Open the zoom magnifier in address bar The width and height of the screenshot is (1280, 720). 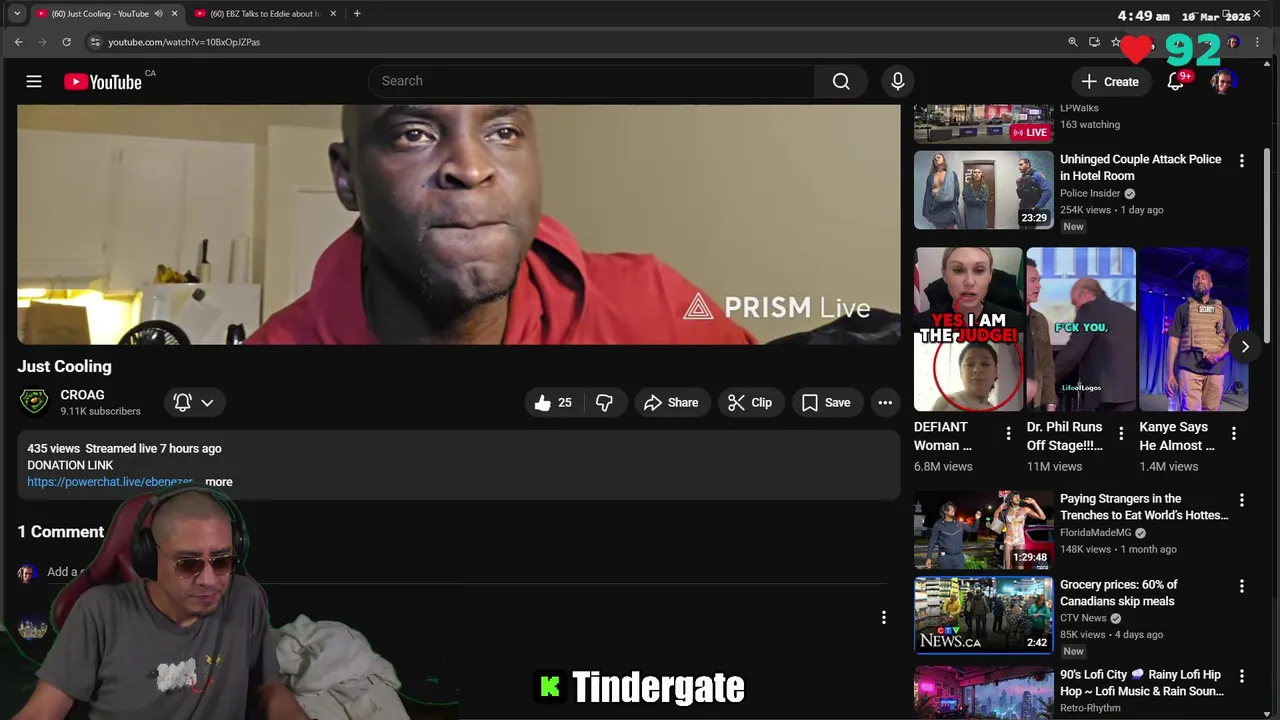click(x=1073, y=42)
